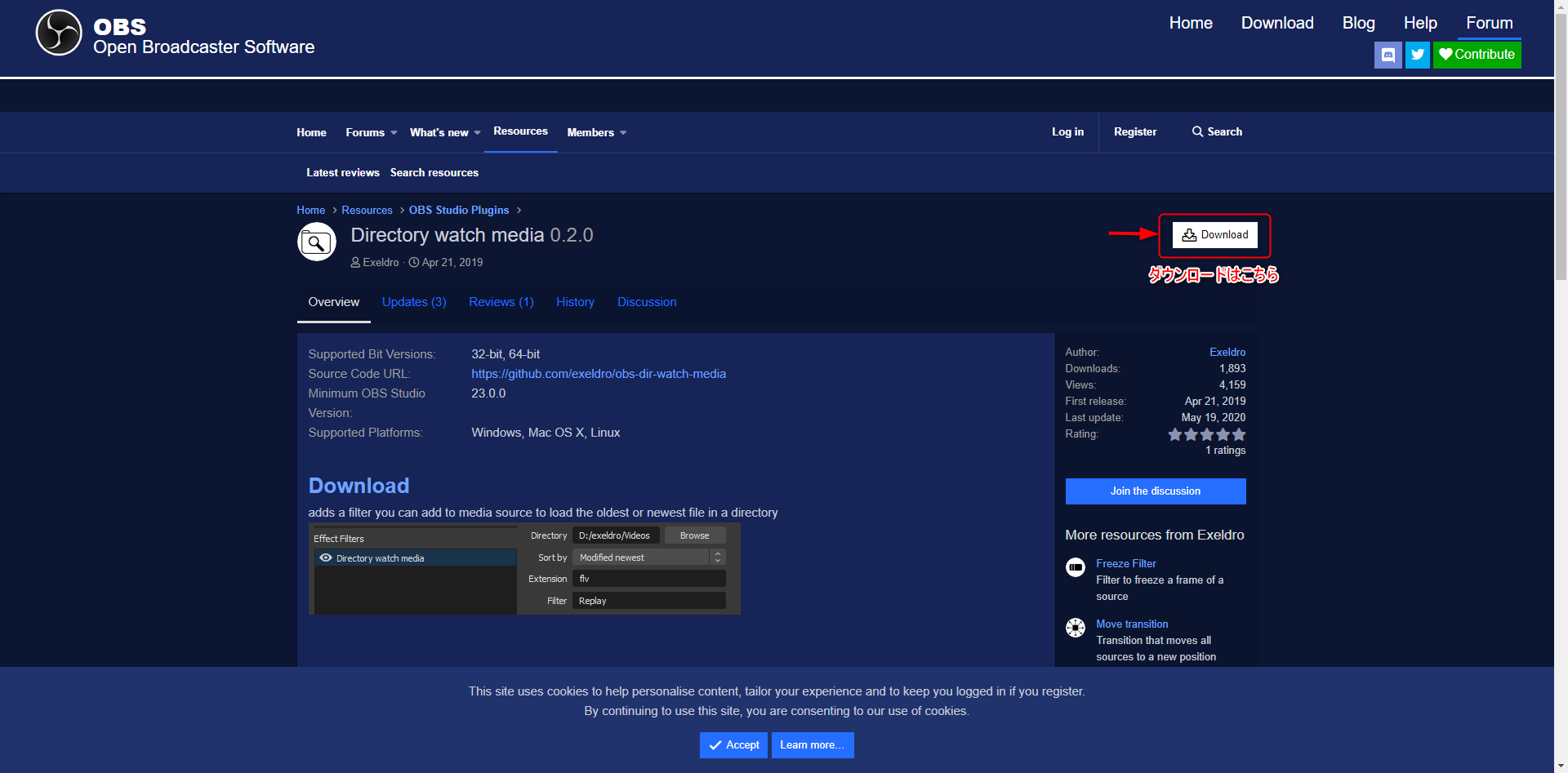Click the page vertical scrollbar
Image resolution: width=1568 pixels, height=773 pixels.
click(1561, 147)
